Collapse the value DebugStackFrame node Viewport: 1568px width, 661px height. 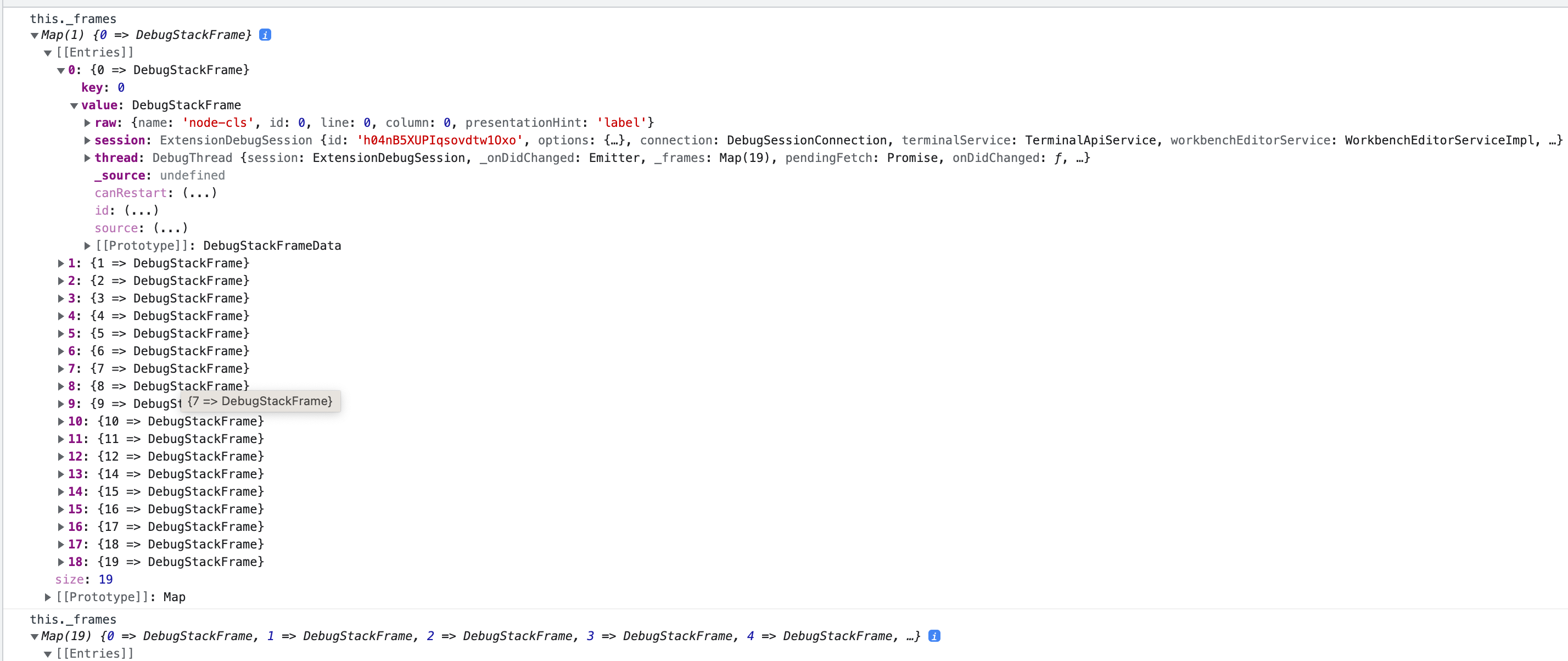click(x=74, y=105)
